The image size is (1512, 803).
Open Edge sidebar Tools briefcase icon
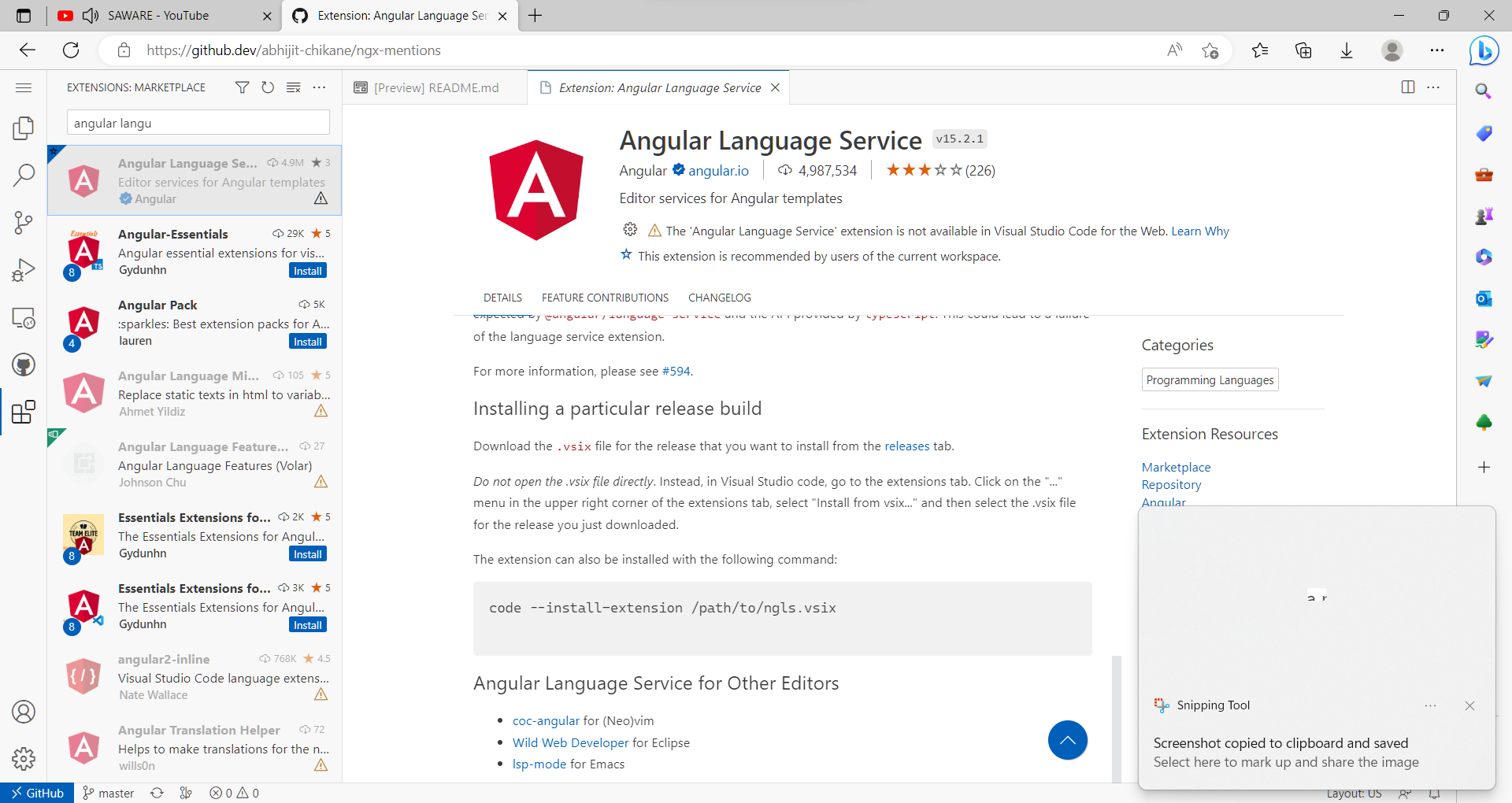(x=1484, y=174)
